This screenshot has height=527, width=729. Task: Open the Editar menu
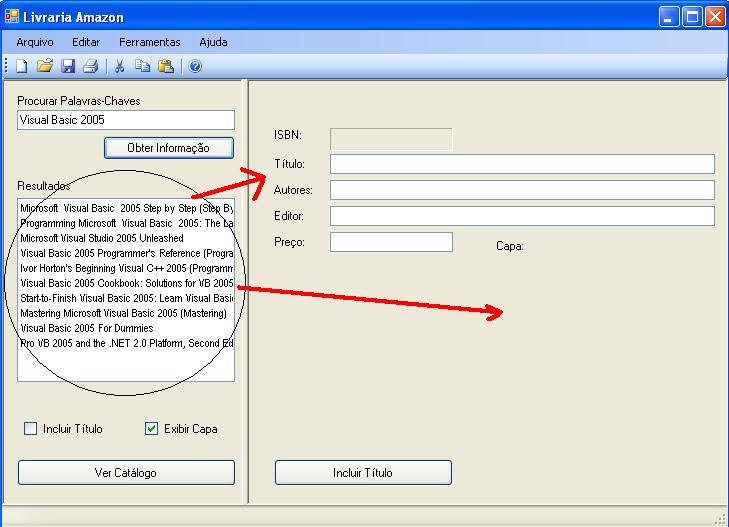[86, 42]
